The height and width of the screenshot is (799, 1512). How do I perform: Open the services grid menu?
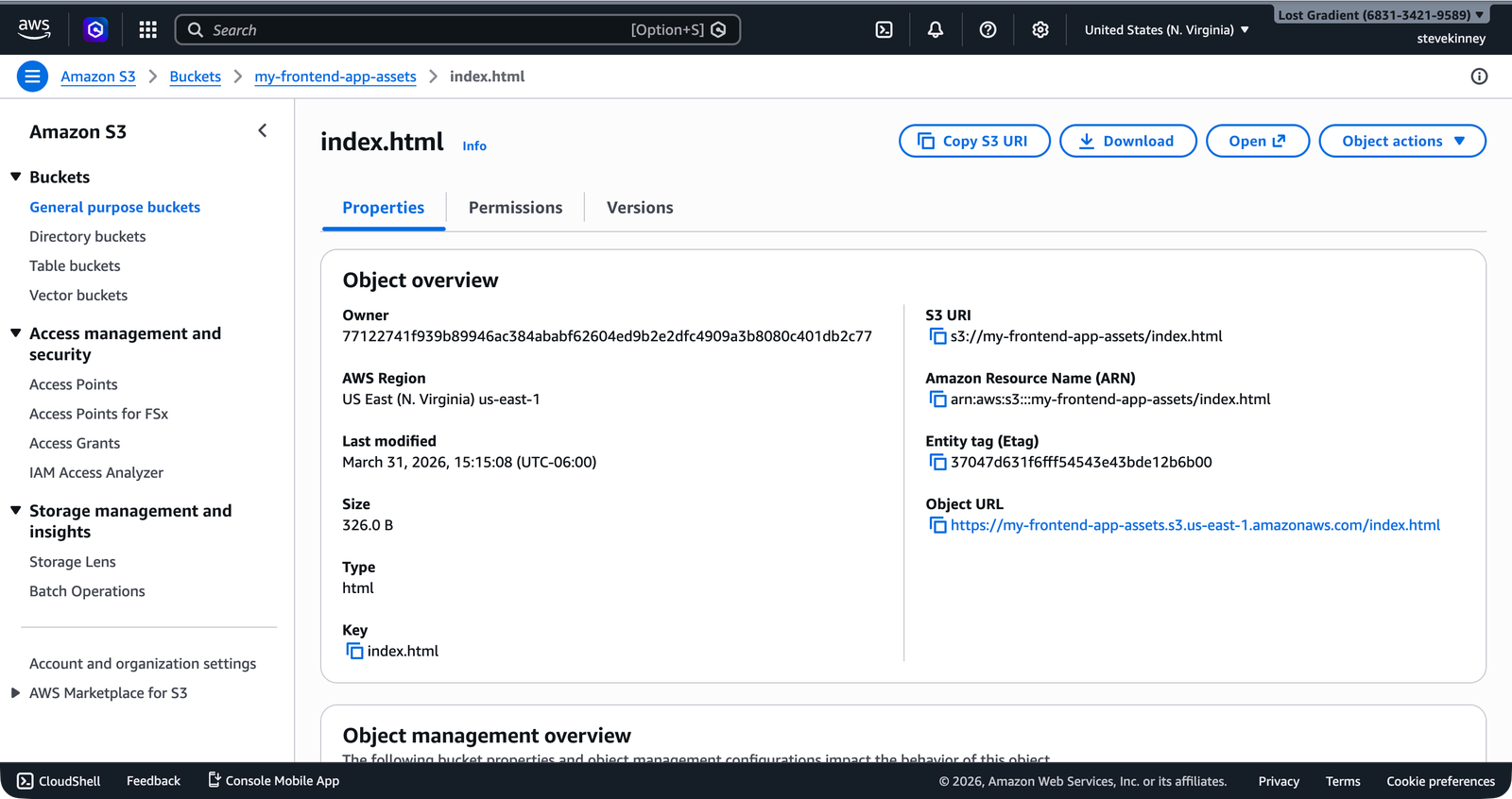[x=147, y=30]
